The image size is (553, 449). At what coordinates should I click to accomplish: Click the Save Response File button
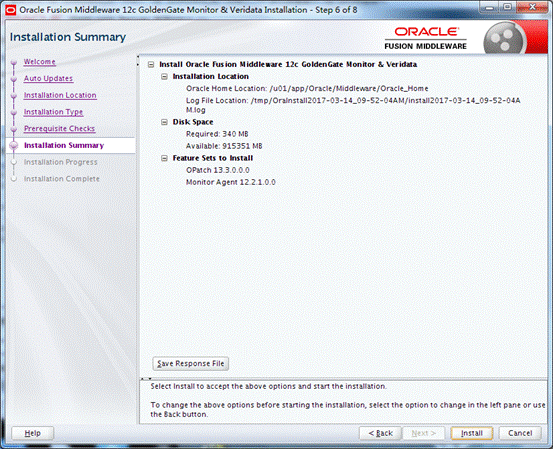[190, 364]
